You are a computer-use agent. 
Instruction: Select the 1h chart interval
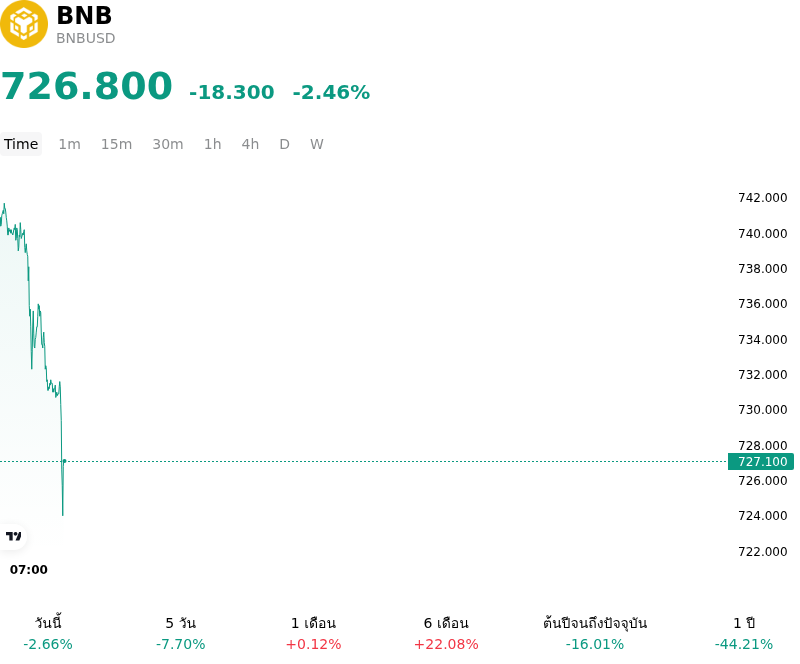213,144
